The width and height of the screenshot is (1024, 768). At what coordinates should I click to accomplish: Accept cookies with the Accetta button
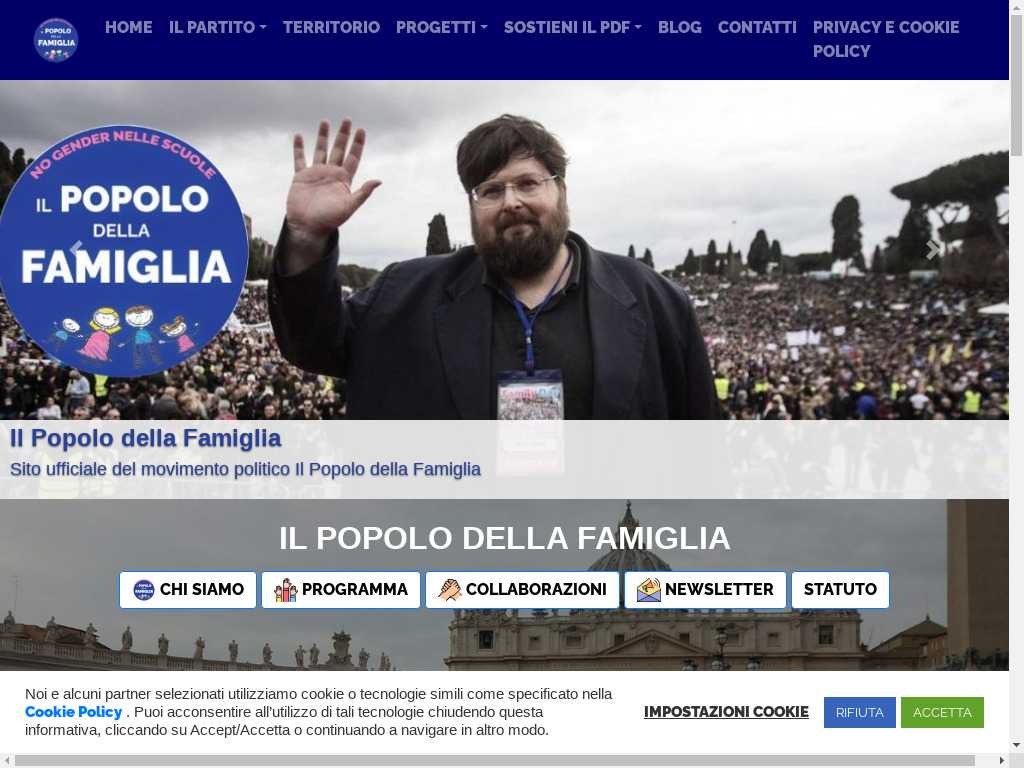tap(942, 712)
